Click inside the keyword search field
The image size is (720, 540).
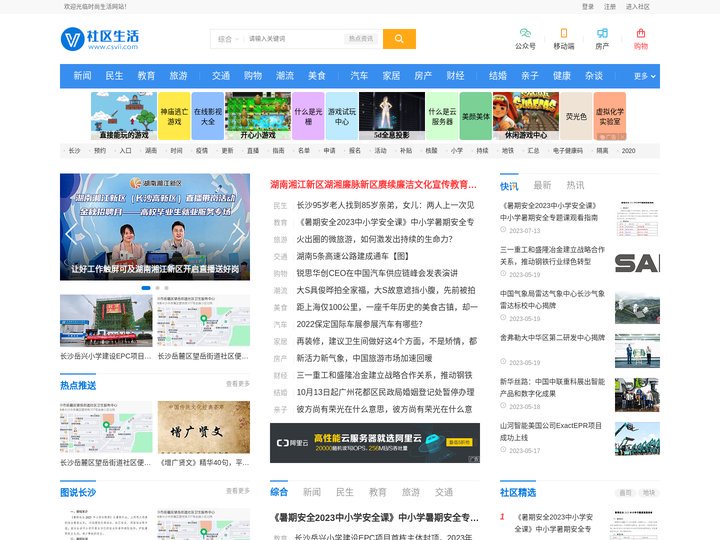click(294, 39)
